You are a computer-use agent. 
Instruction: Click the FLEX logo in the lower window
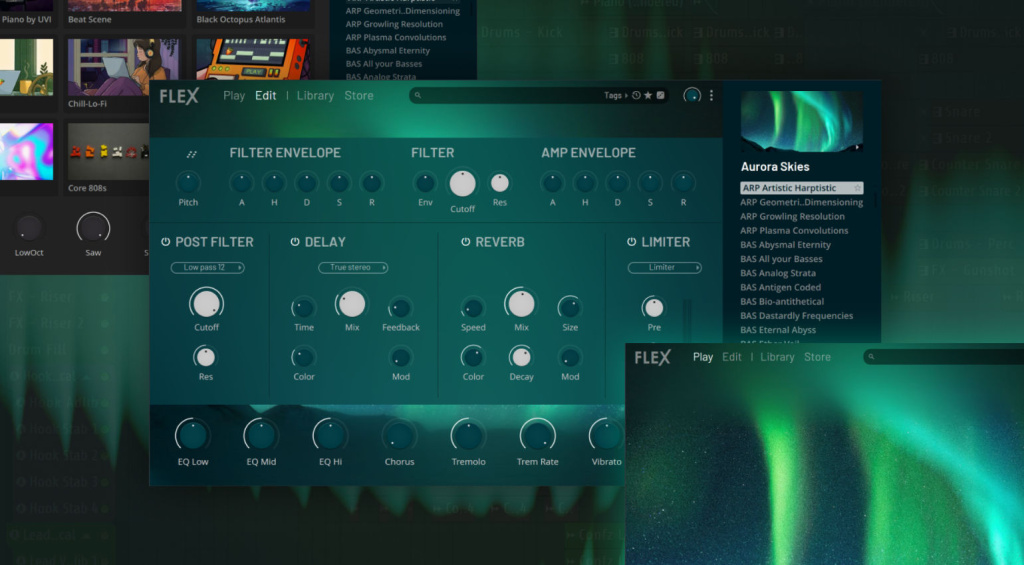pyautogui.click(x=652, y=358)
